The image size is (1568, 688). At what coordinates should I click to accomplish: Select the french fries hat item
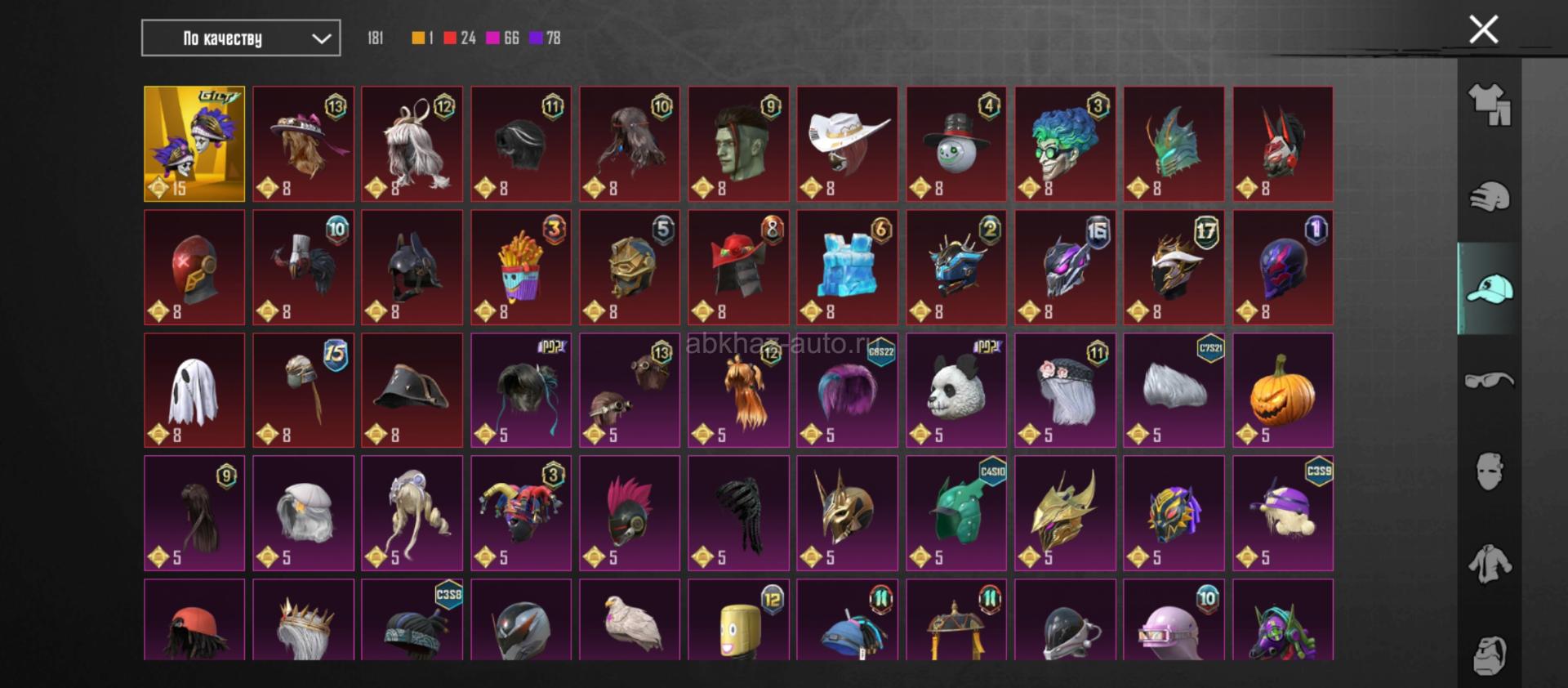(520, 267)
